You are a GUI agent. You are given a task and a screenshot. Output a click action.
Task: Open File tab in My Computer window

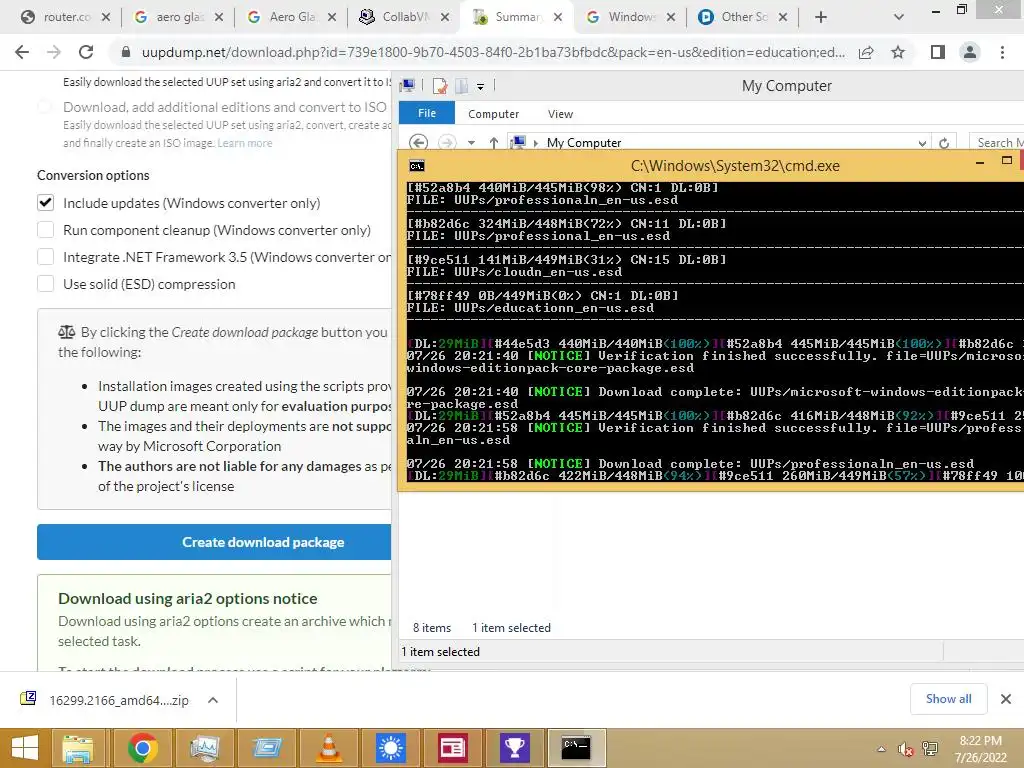(426, 113)
